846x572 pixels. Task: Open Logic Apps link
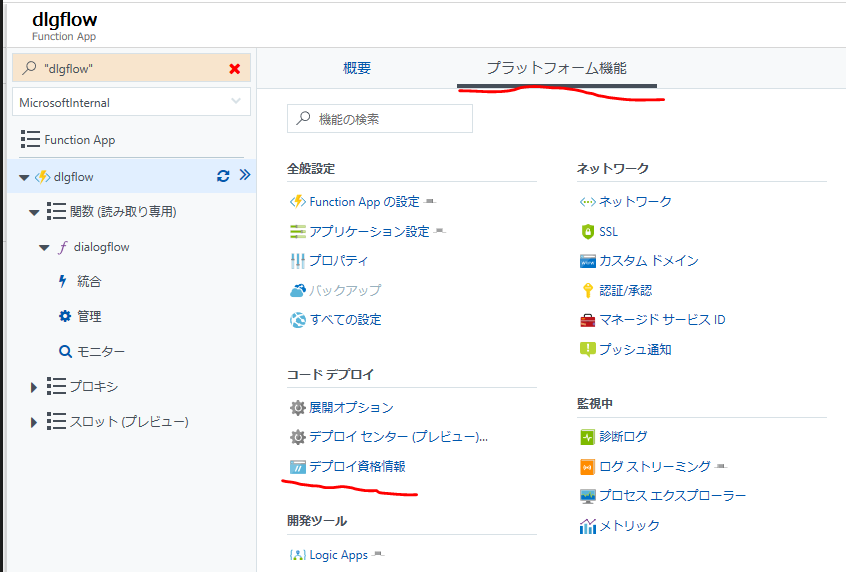coord(338,555)
